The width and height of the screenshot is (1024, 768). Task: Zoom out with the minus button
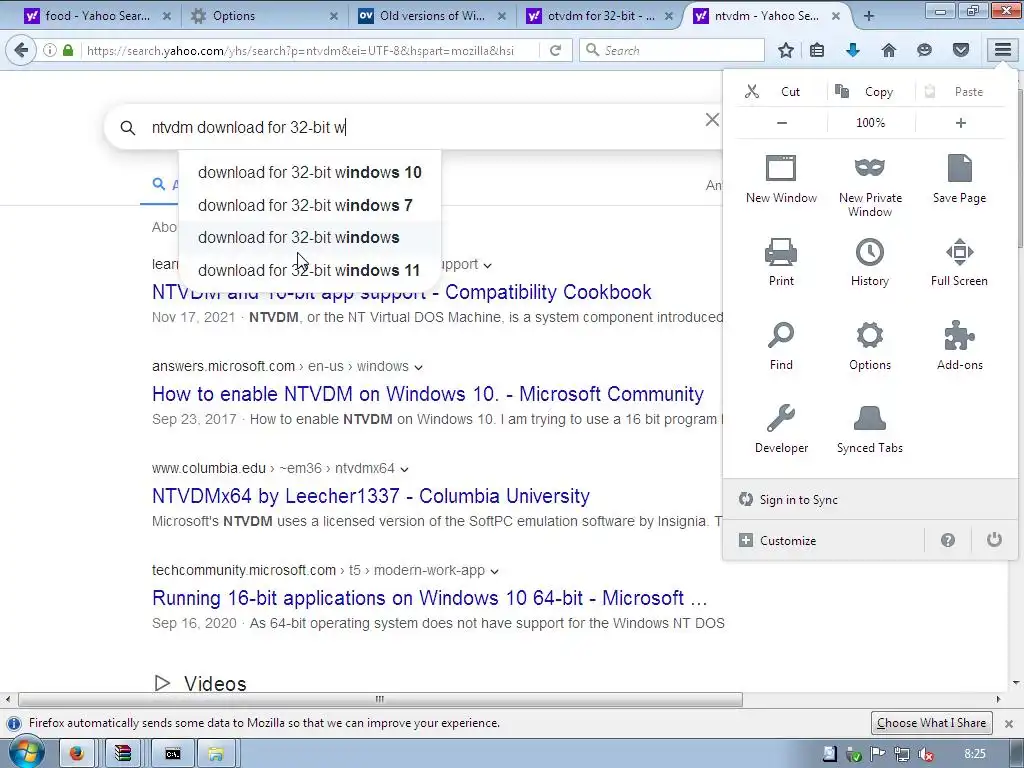pyautogui.click(x=782, y=123)
